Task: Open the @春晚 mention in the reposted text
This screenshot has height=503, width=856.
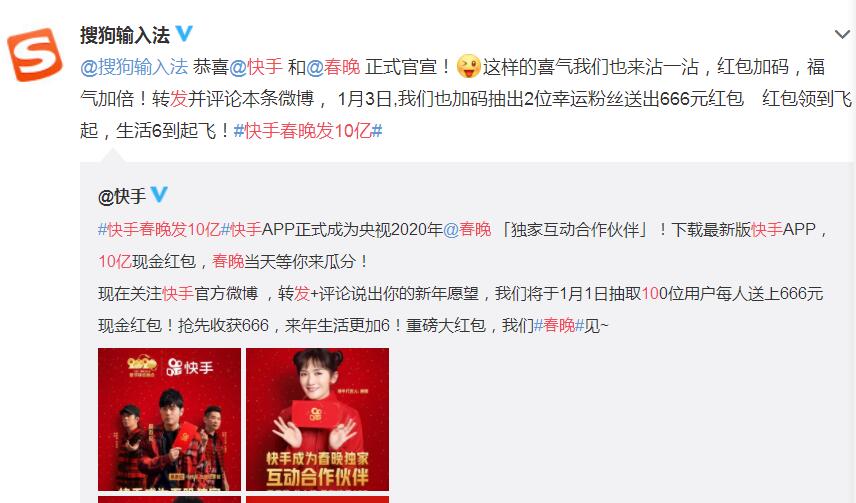Action: [x=467, y=230]
